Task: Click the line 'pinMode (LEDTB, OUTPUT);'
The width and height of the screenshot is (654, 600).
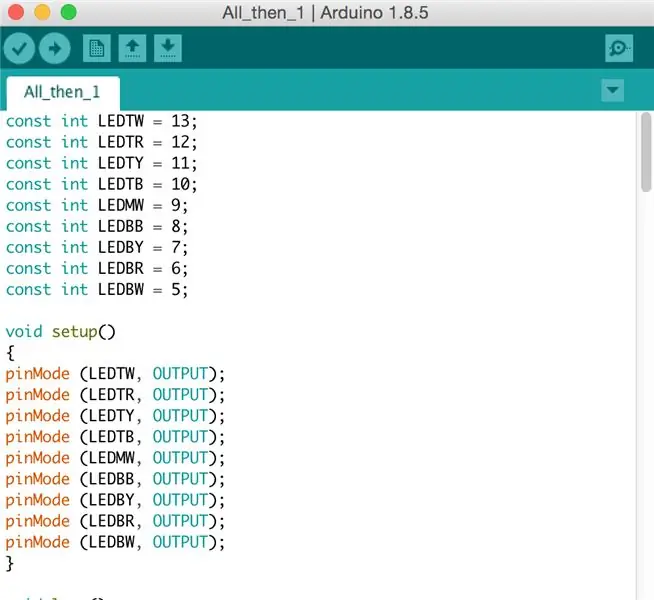Action: [x=115, y=437]
